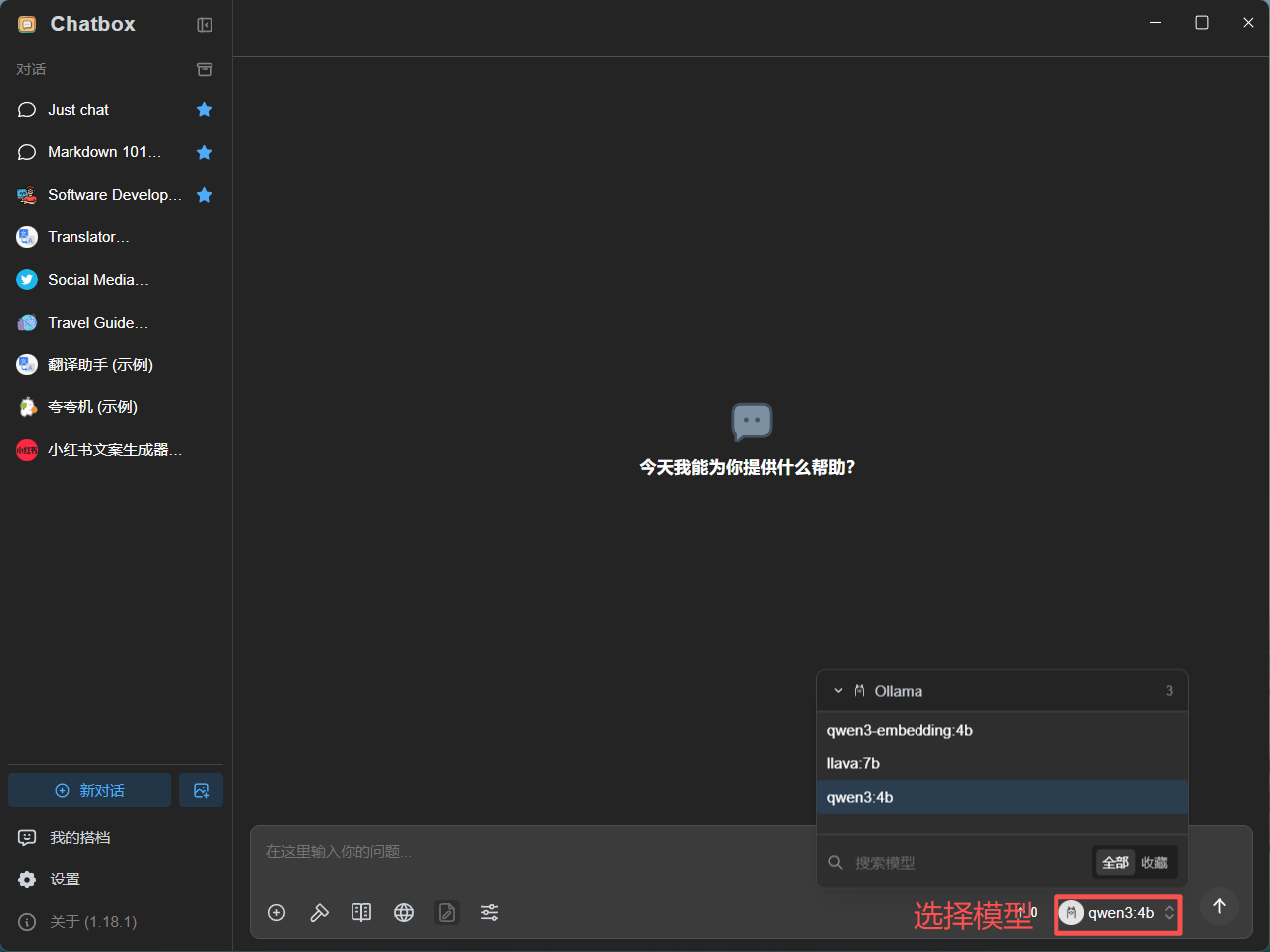
Task: Send message with the up-arrow button
Action: [x=1220, y=906]
